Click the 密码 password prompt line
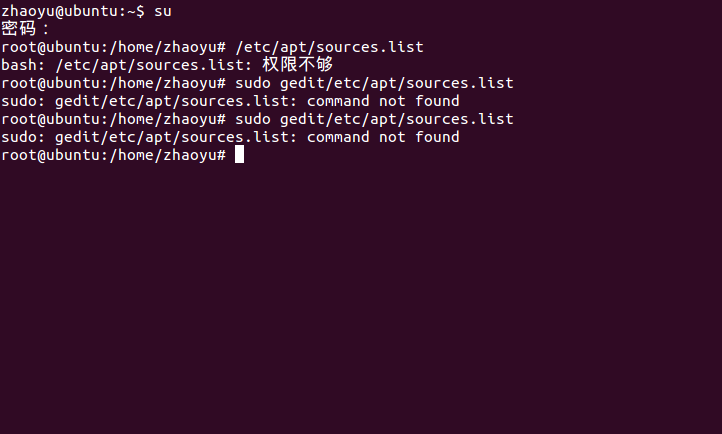 25,29
